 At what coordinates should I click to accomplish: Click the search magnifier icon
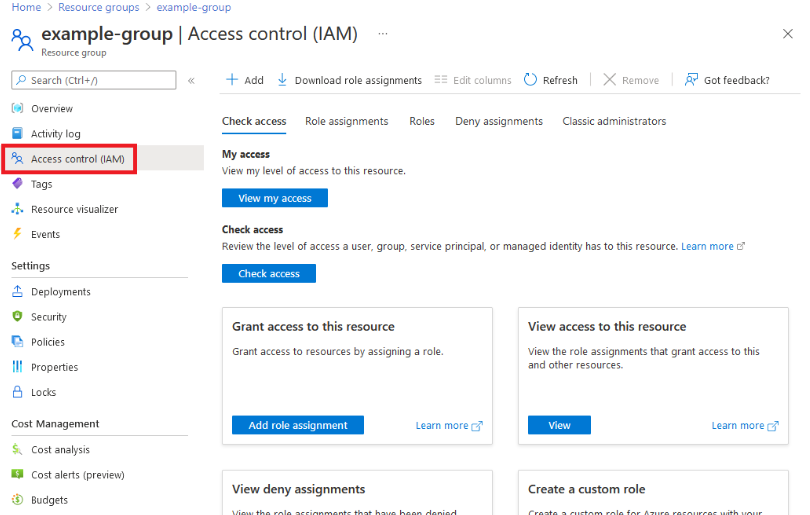[x=21, y=80]
